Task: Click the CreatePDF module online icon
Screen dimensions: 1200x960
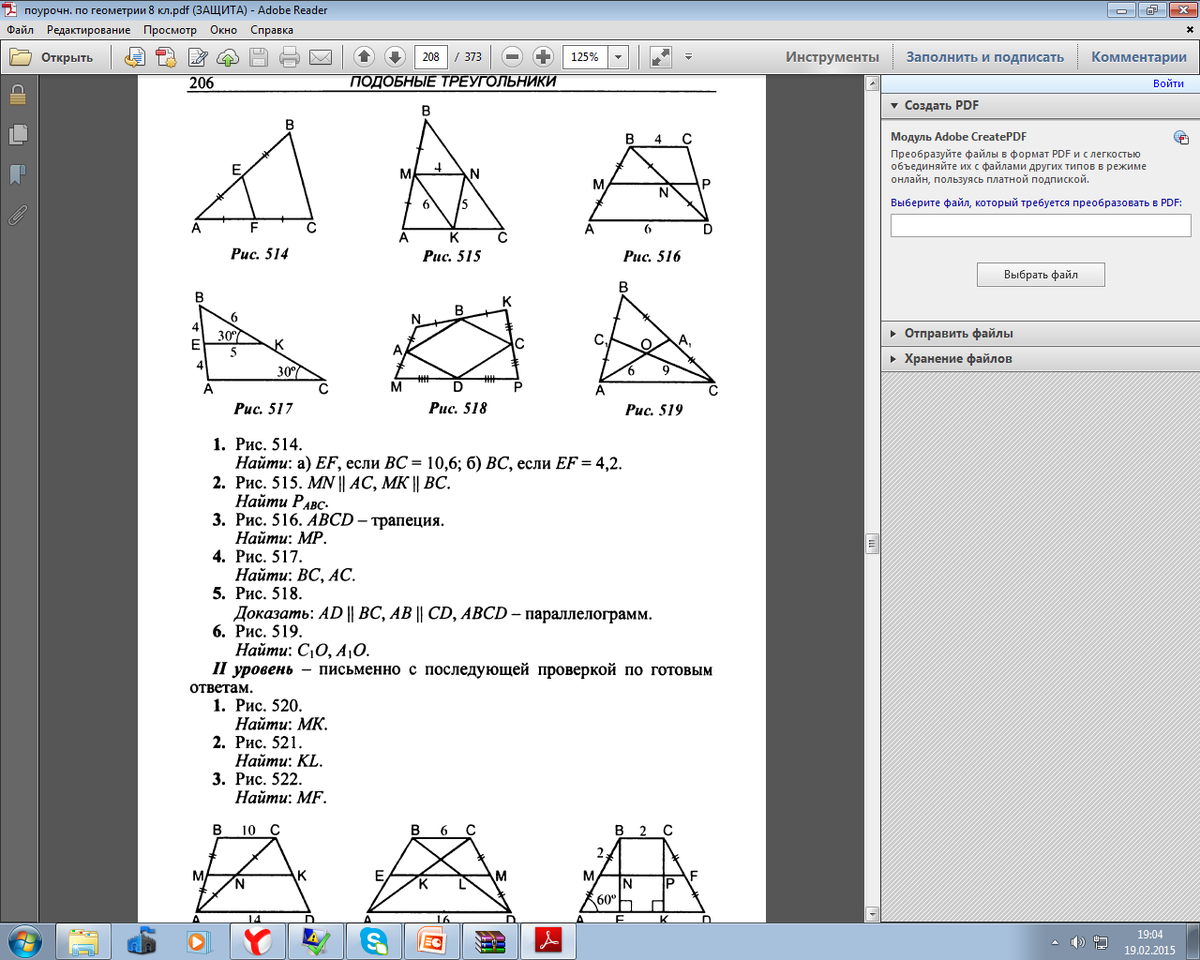Action: tap(1180, 137)
